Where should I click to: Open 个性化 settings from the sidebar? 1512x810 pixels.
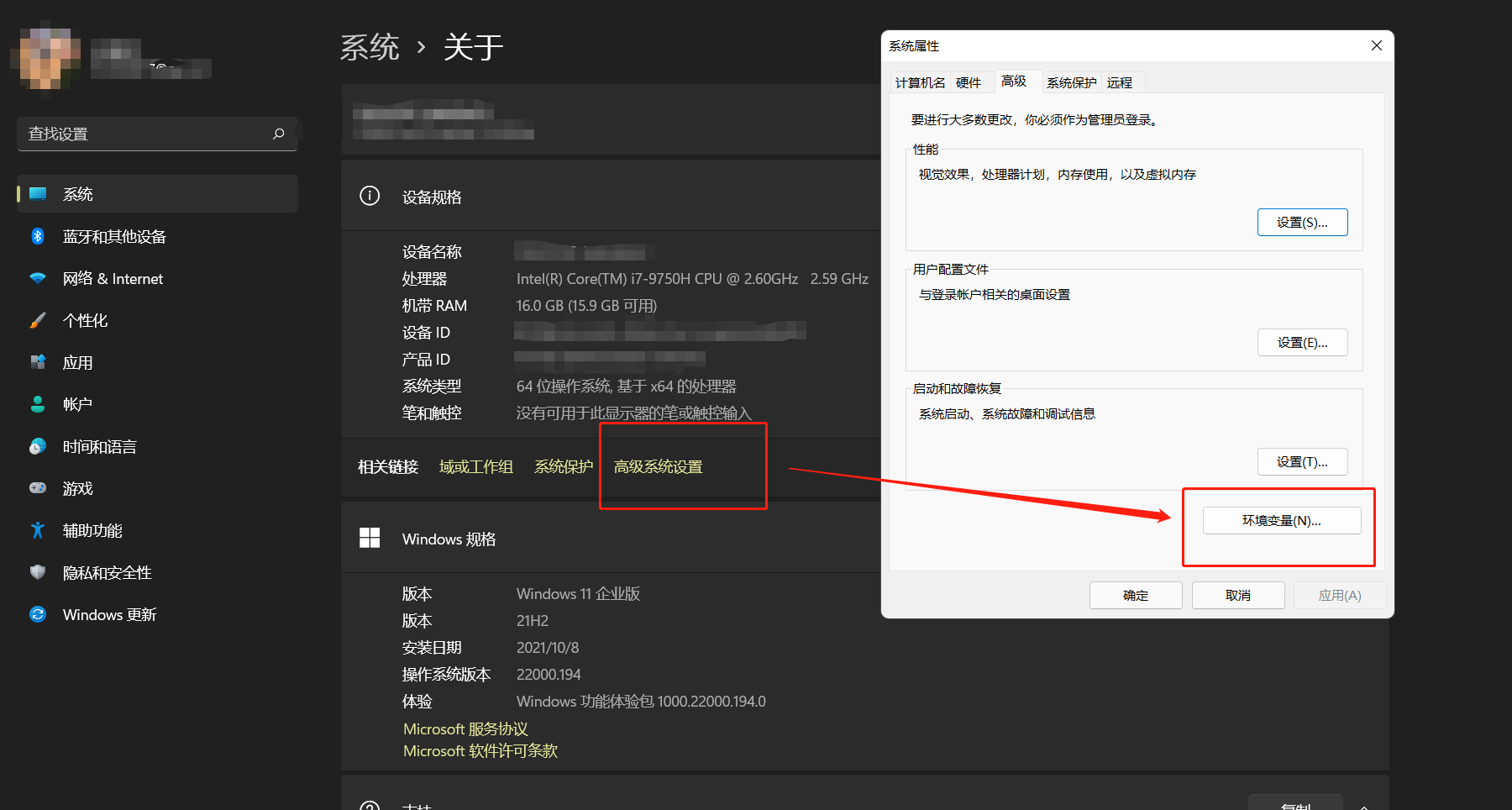(38, 320)
